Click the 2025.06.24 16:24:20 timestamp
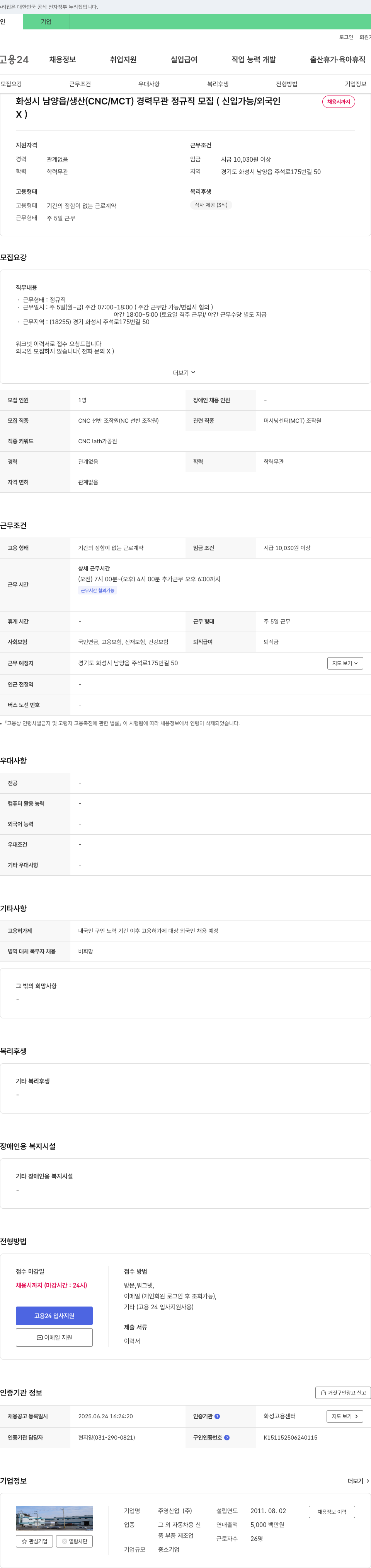Screen dimensions: 371x1568 (x=105, y=1416)
